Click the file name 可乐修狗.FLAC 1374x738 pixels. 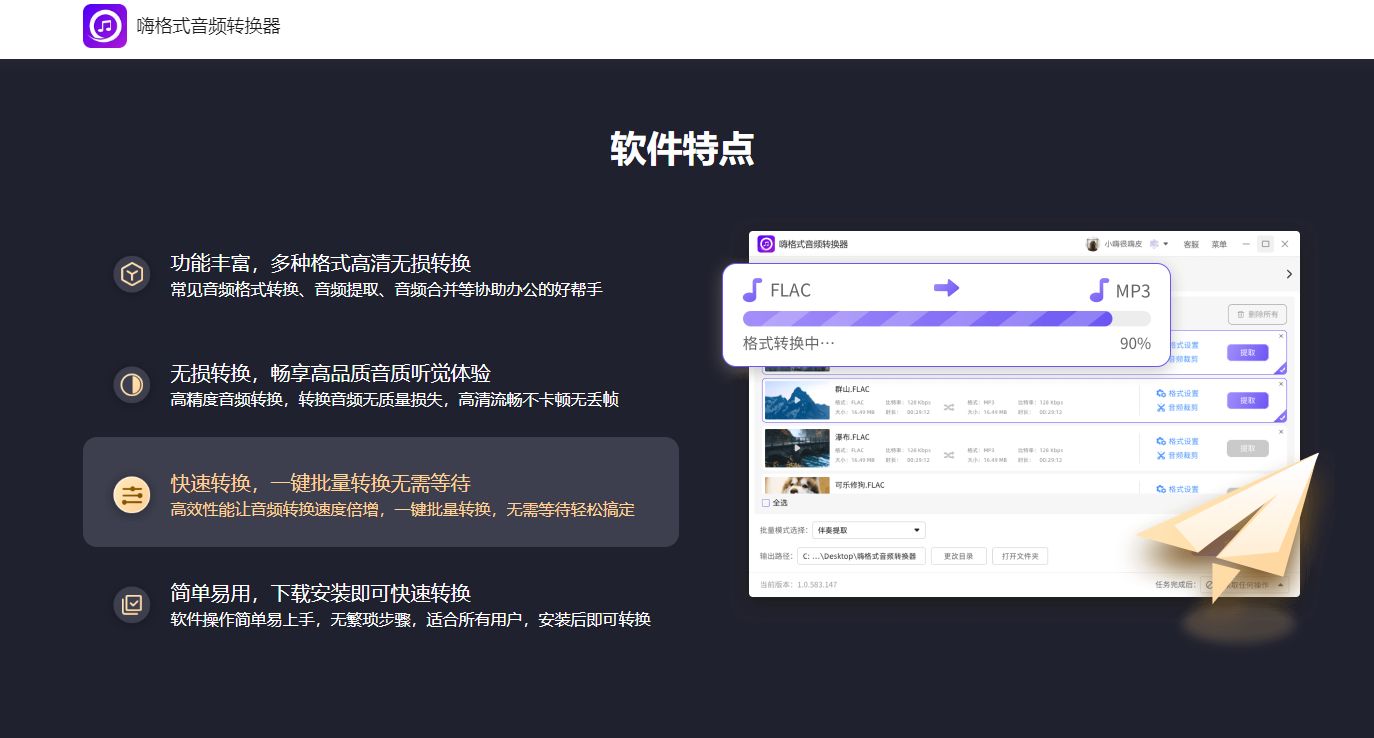[x=860, y=485]
